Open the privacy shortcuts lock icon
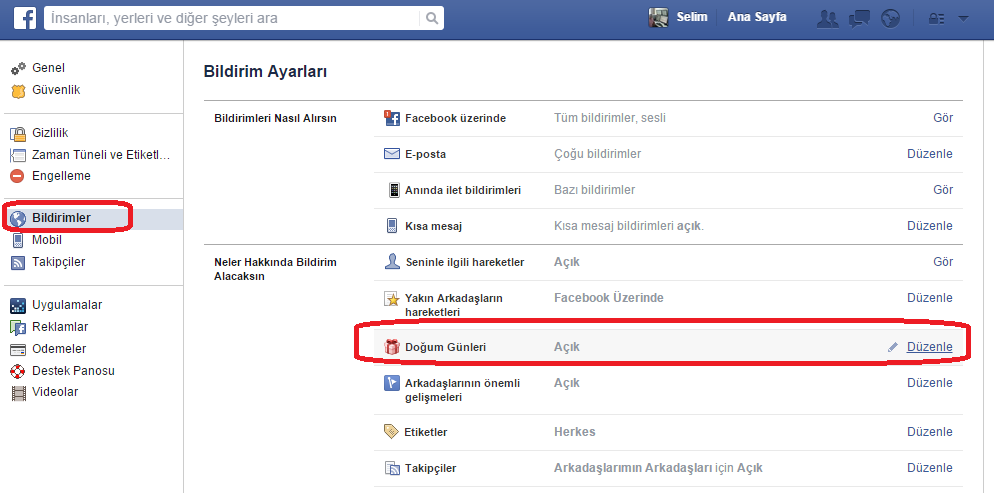994x493 pixels. (x=936, y=18)
